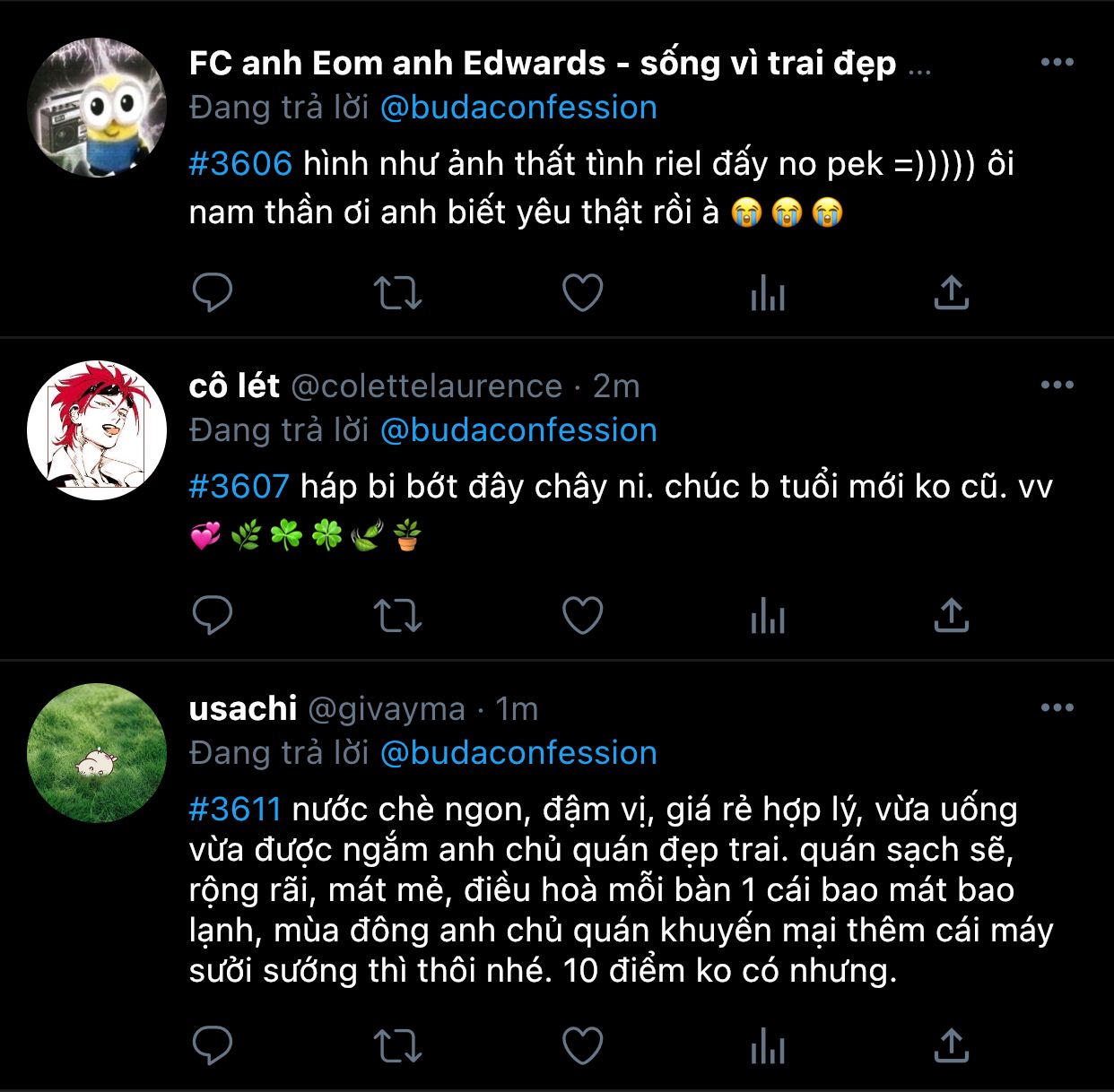The width and height of the screenshot is (1114, 1092).
Task: View analytics of the #3606 tweet
Action: click(x=768, y=292)
